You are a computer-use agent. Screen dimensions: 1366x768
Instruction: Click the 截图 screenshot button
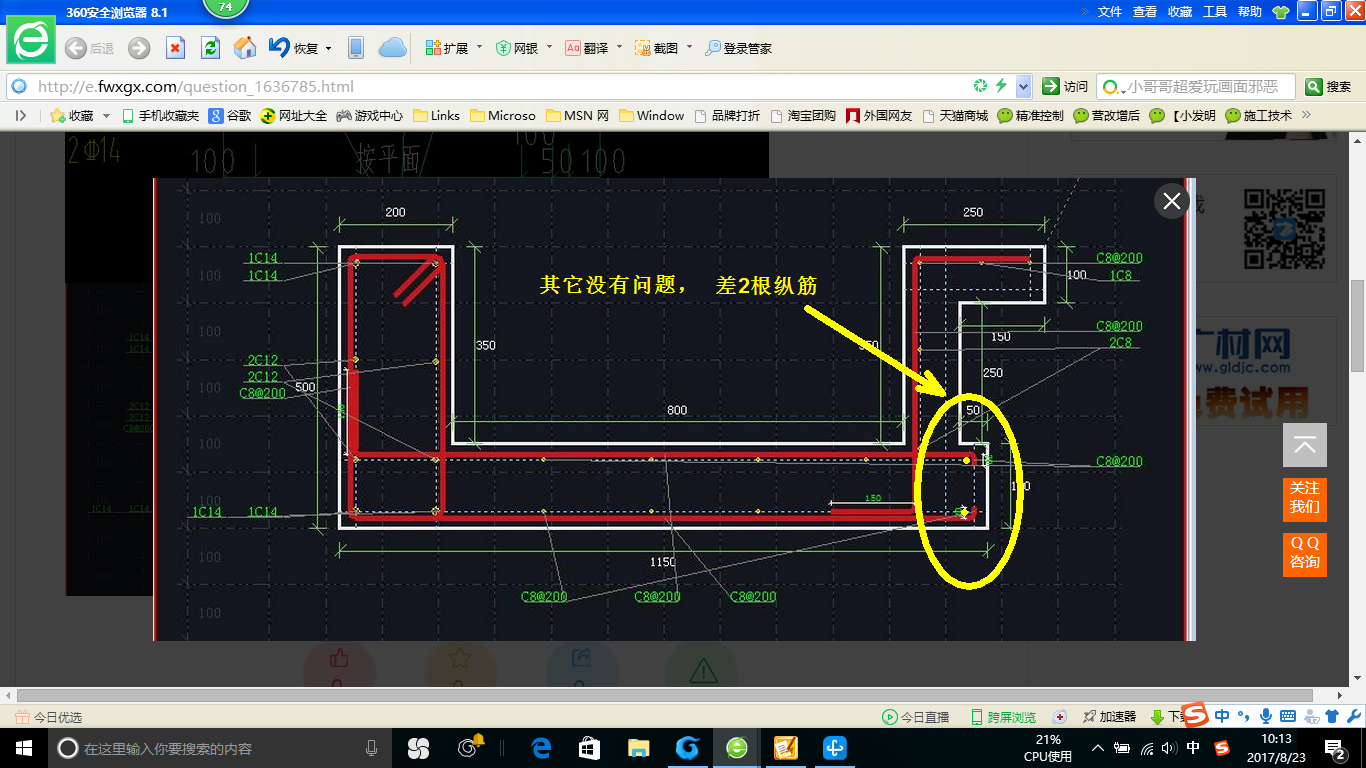(x=657, y=48)
